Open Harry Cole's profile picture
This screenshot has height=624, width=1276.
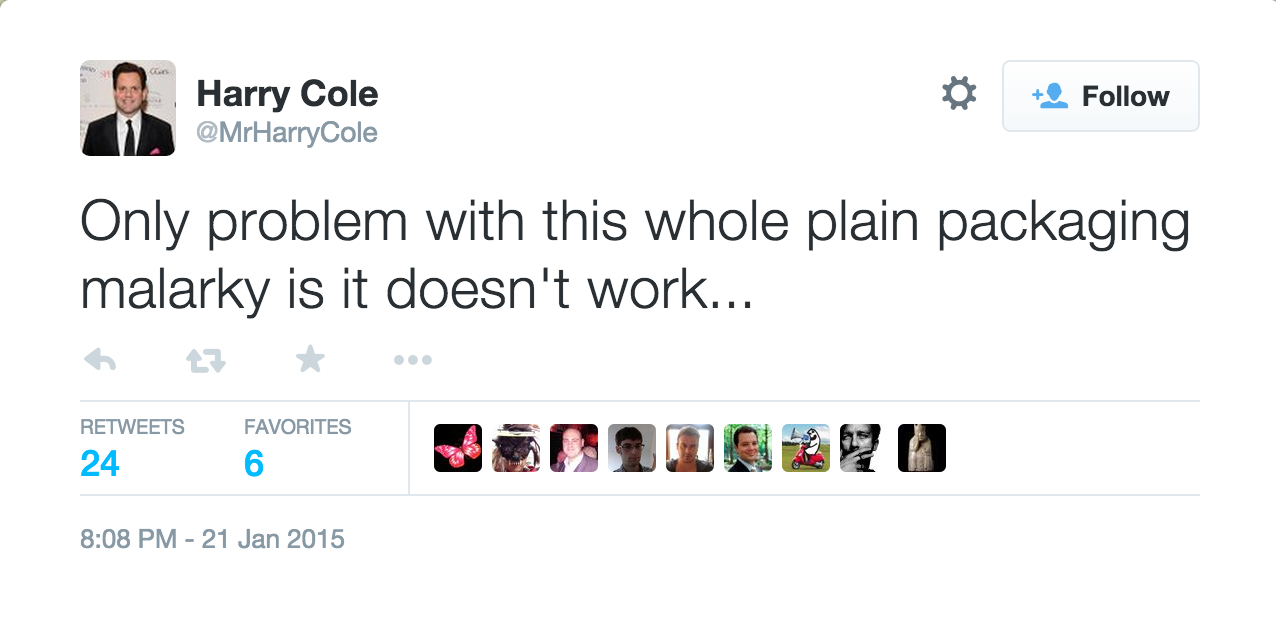point(128,108)
